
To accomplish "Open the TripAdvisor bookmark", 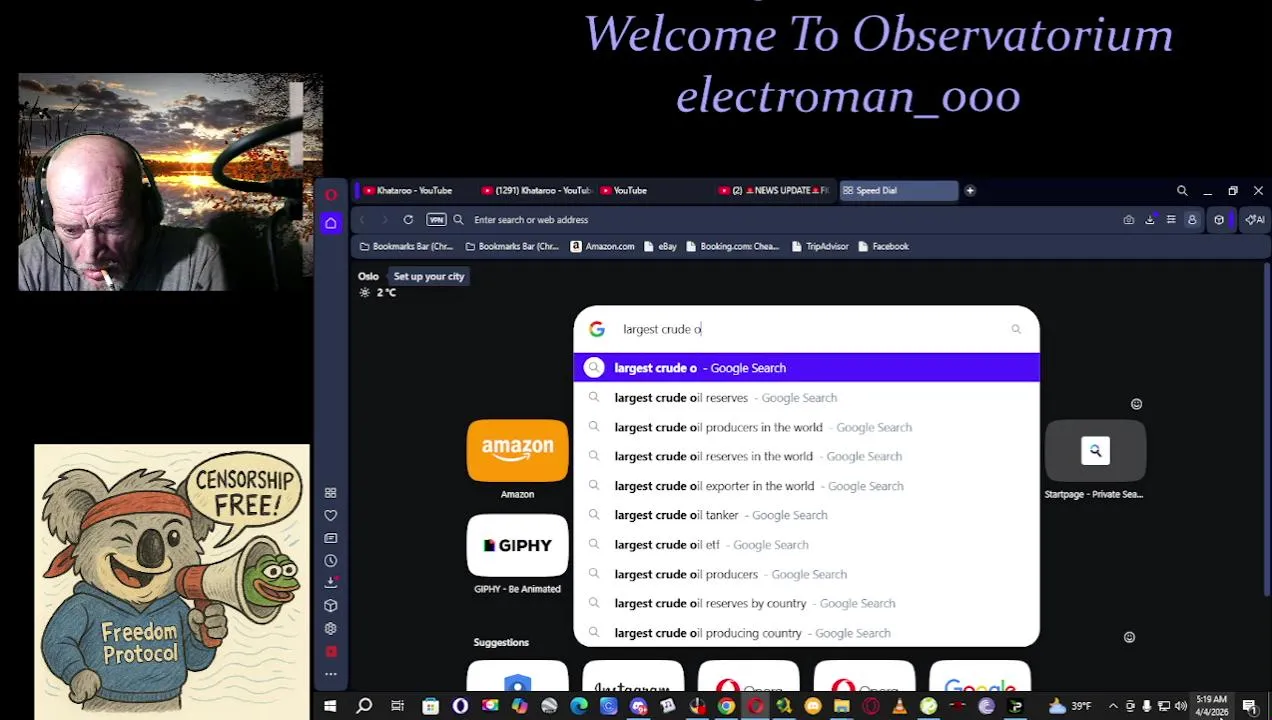I will click(x=820, y=246).
